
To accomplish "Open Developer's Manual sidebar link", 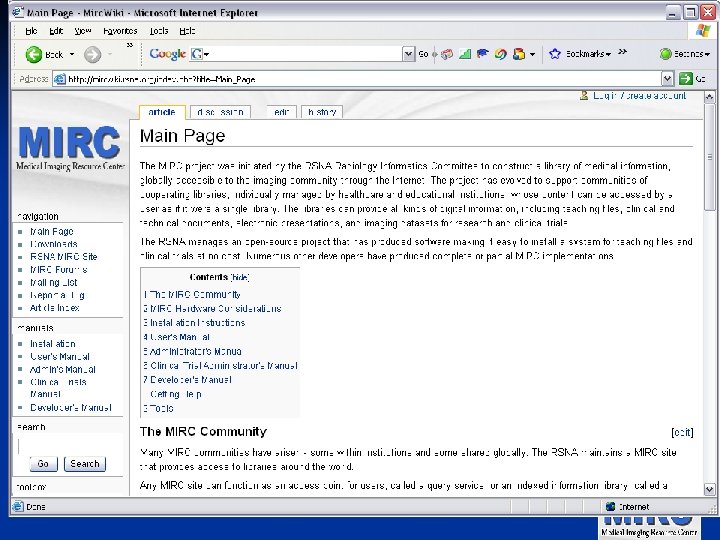I will pyautogui.click(x=71, y=407).
